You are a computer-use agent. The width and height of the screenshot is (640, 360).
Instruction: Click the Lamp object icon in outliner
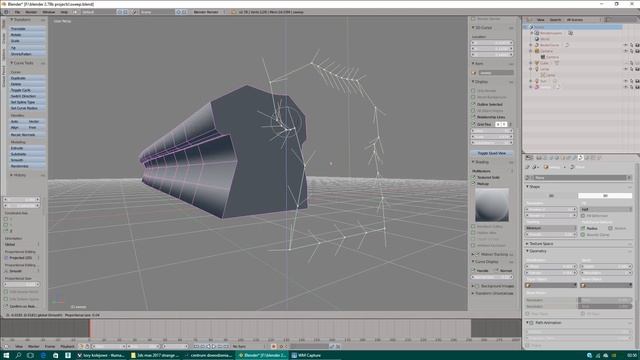click(x=537, y=69)
